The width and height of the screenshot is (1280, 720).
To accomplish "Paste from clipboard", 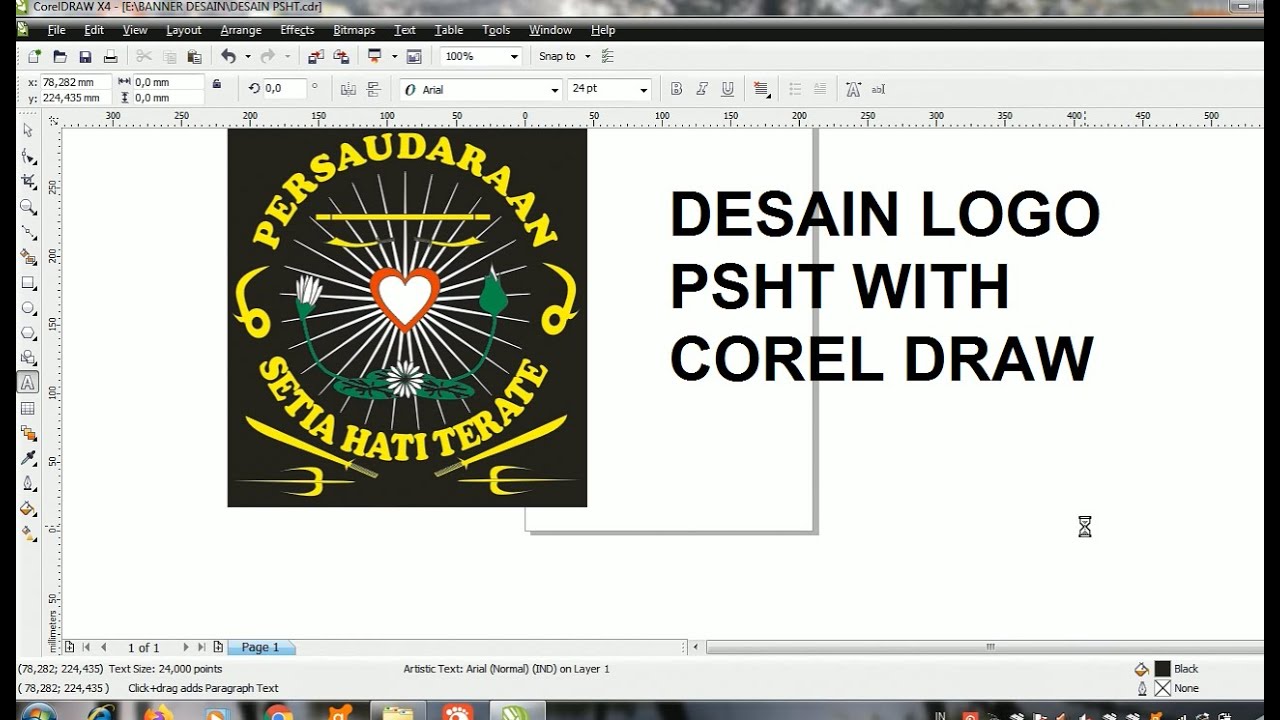I will (195, 57).
